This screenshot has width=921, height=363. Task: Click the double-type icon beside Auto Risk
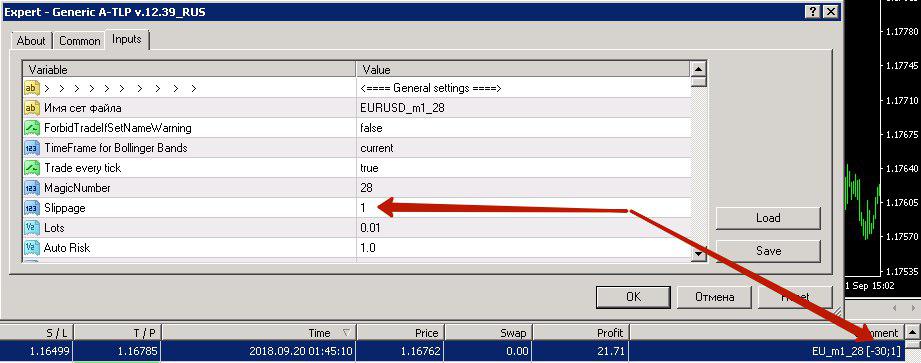tap(31, 248)
